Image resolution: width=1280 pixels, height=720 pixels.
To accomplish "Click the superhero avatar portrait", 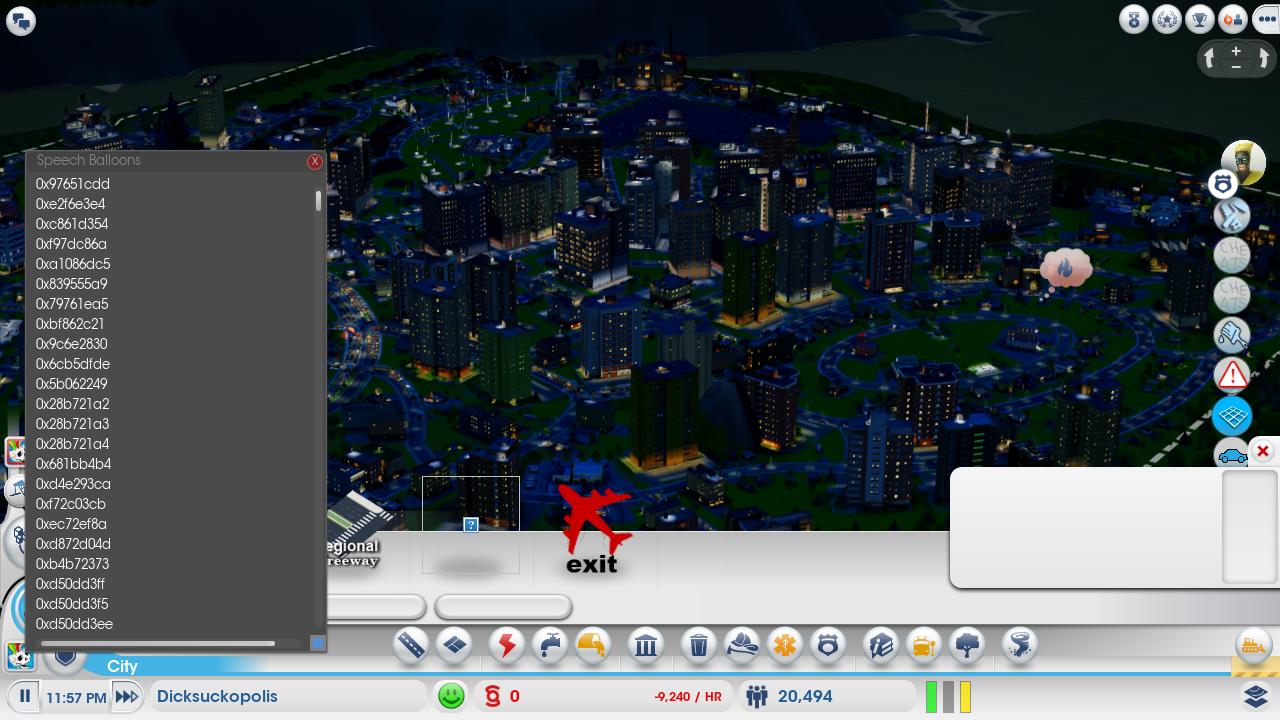I will click(x=1244, y=161).
